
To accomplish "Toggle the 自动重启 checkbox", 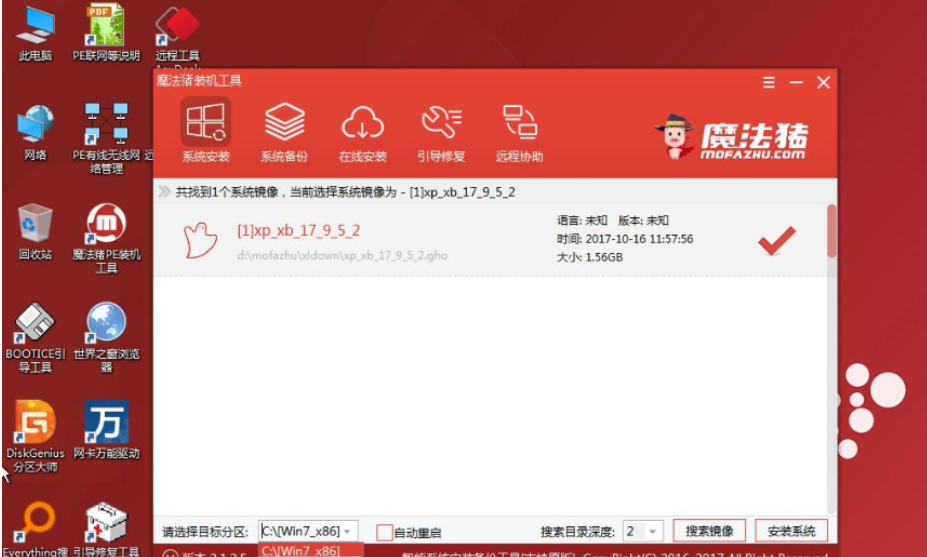I will click(384, 532).
